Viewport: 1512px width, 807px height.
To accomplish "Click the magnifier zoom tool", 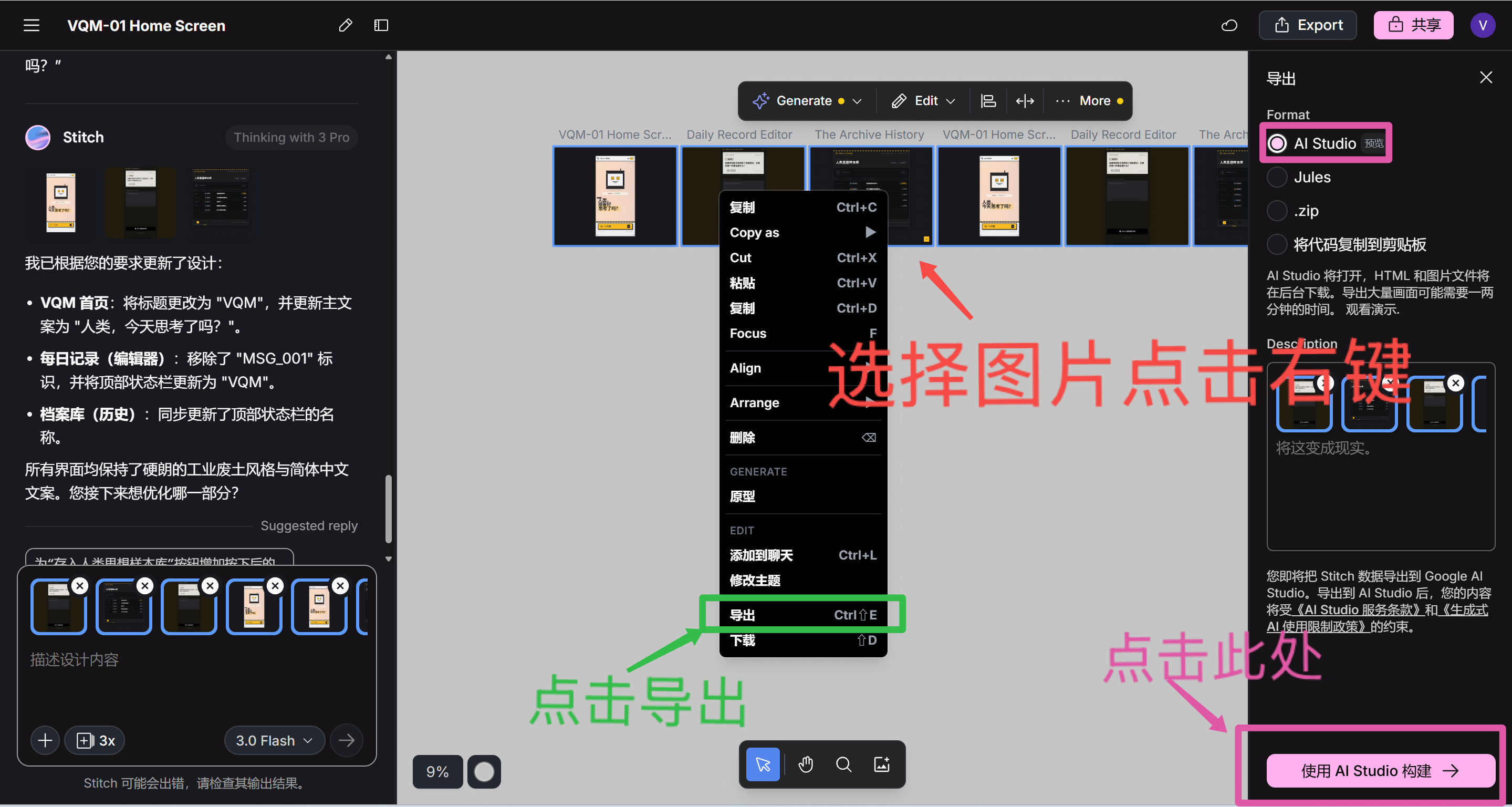I will 843,764.
